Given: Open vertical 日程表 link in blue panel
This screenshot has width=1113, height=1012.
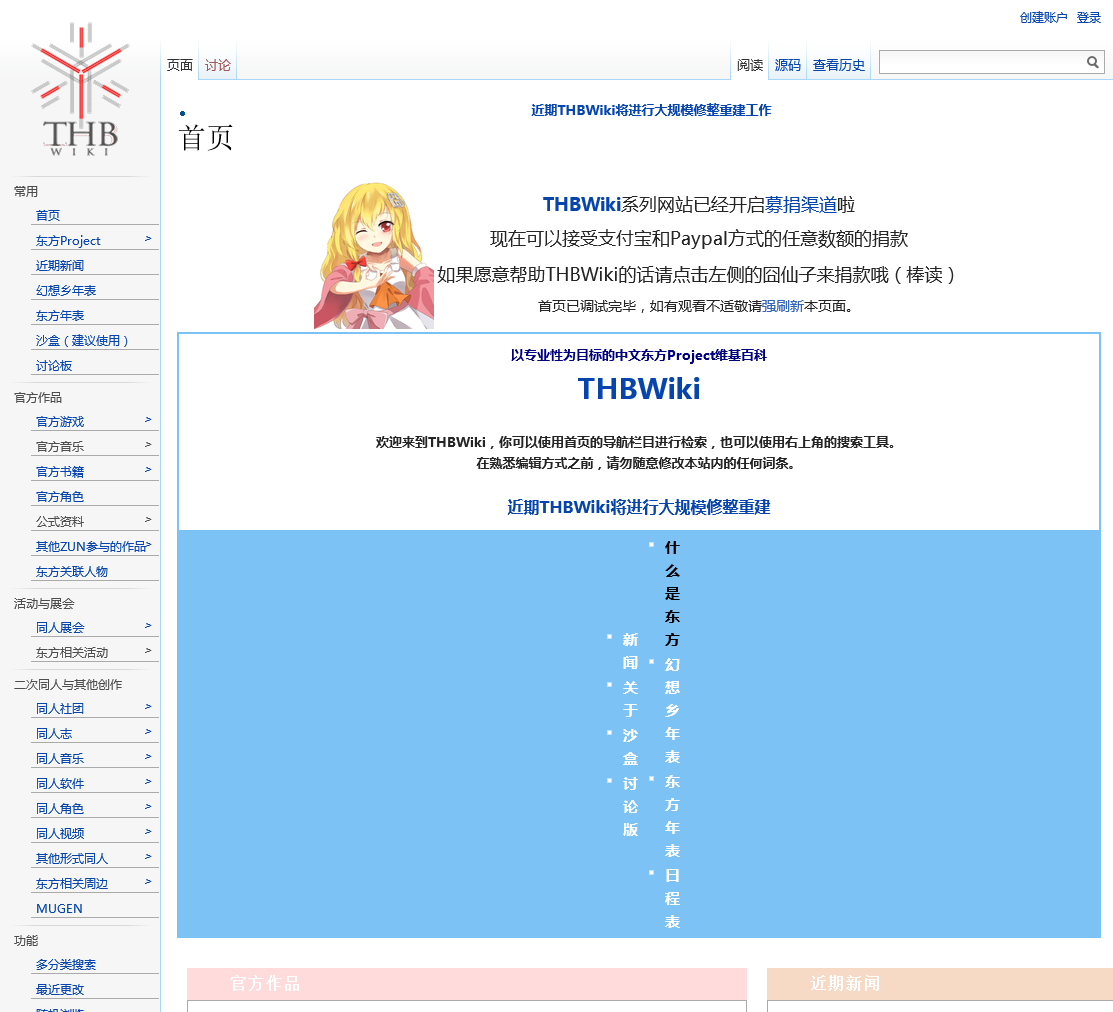Looking at the screenshot, I should coord(671,898).
